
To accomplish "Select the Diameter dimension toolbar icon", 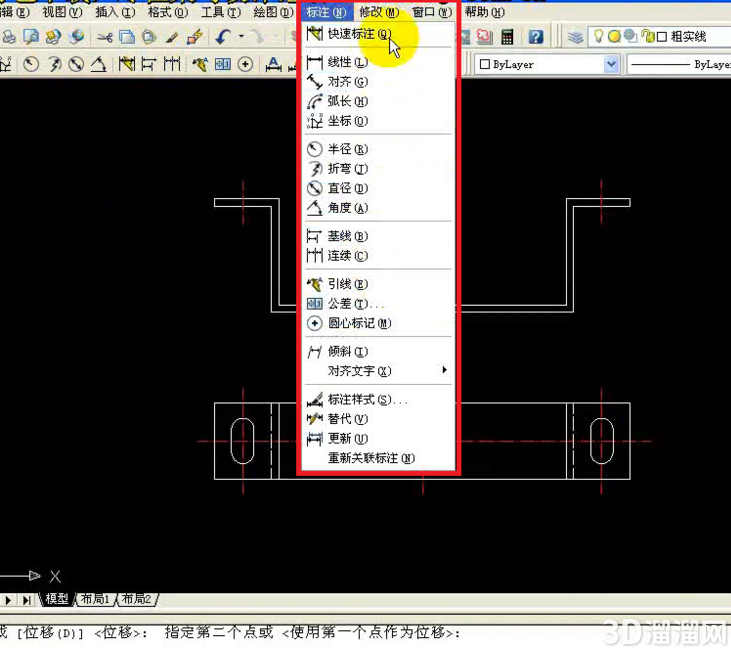I will [x=76, y=64].
